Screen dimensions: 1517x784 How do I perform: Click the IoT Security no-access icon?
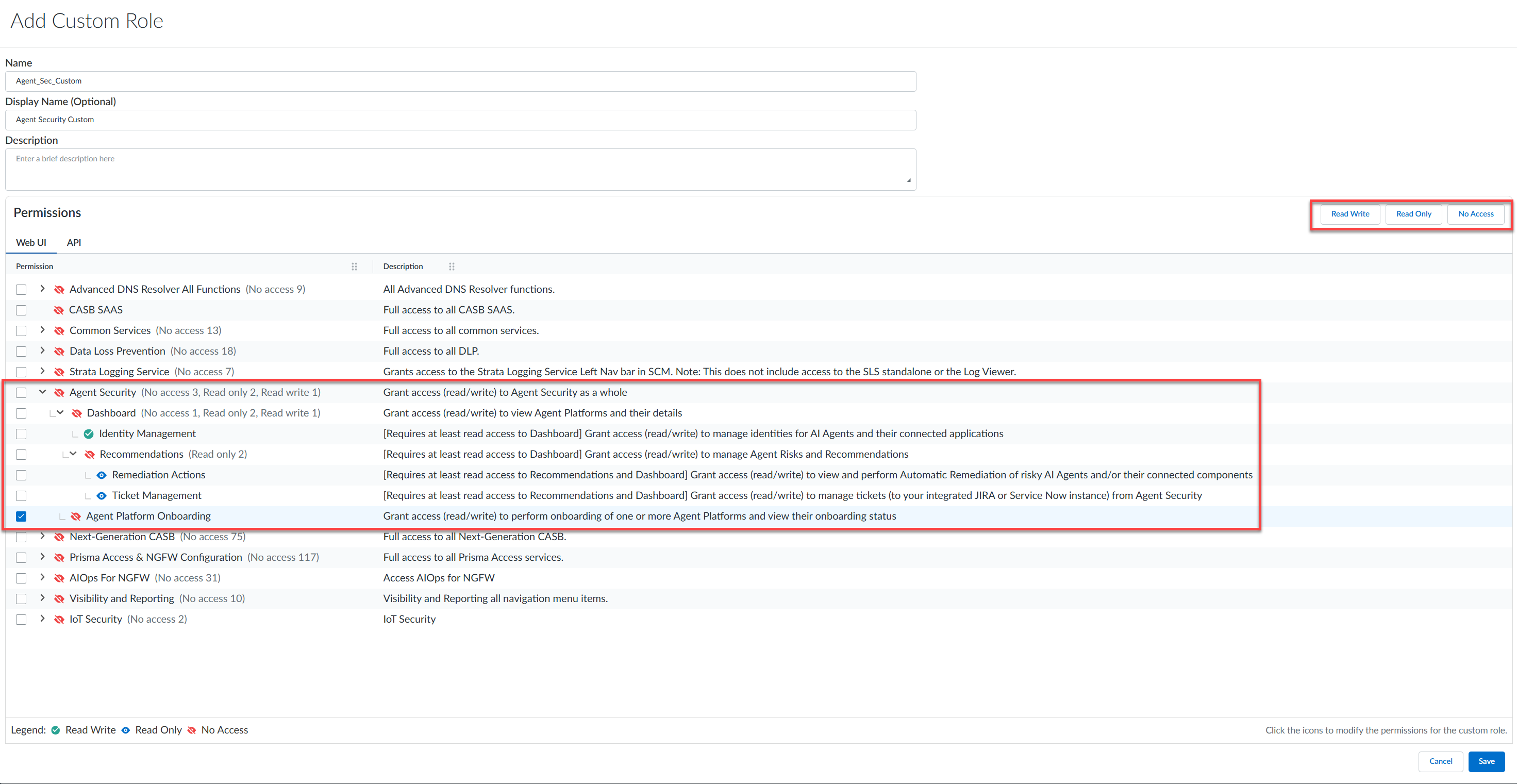pyautogui.click(x=59, y=619)
